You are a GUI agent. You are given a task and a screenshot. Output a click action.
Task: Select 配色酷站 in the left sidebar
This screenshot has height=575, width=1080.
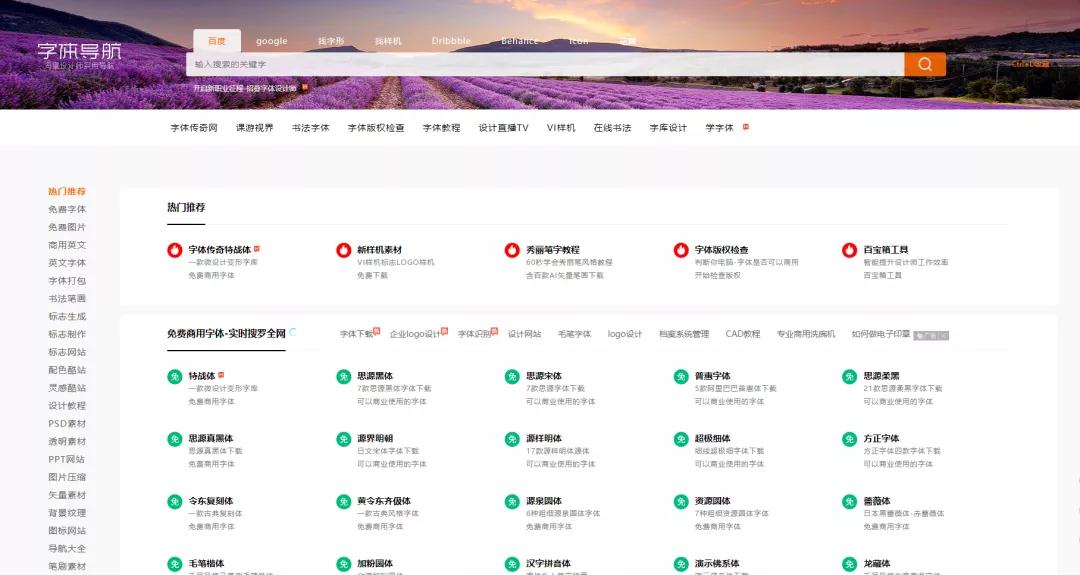coord(67,370)
